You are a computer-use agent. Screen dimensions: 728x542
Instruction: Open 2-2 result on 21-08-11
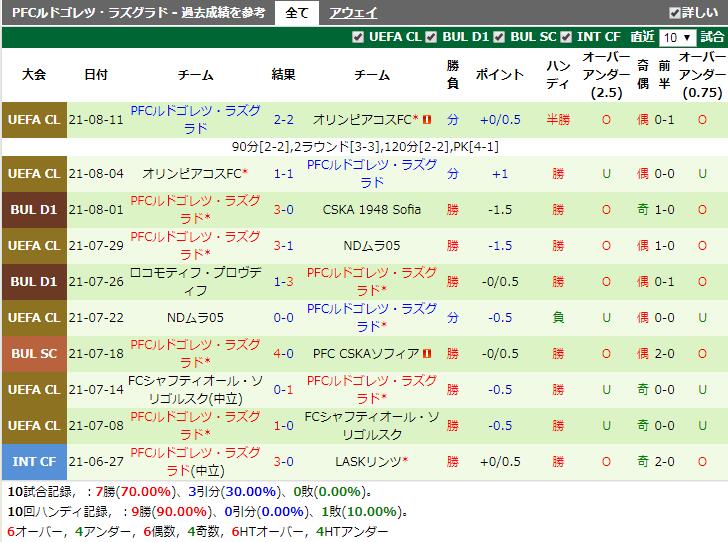point(283,120)
